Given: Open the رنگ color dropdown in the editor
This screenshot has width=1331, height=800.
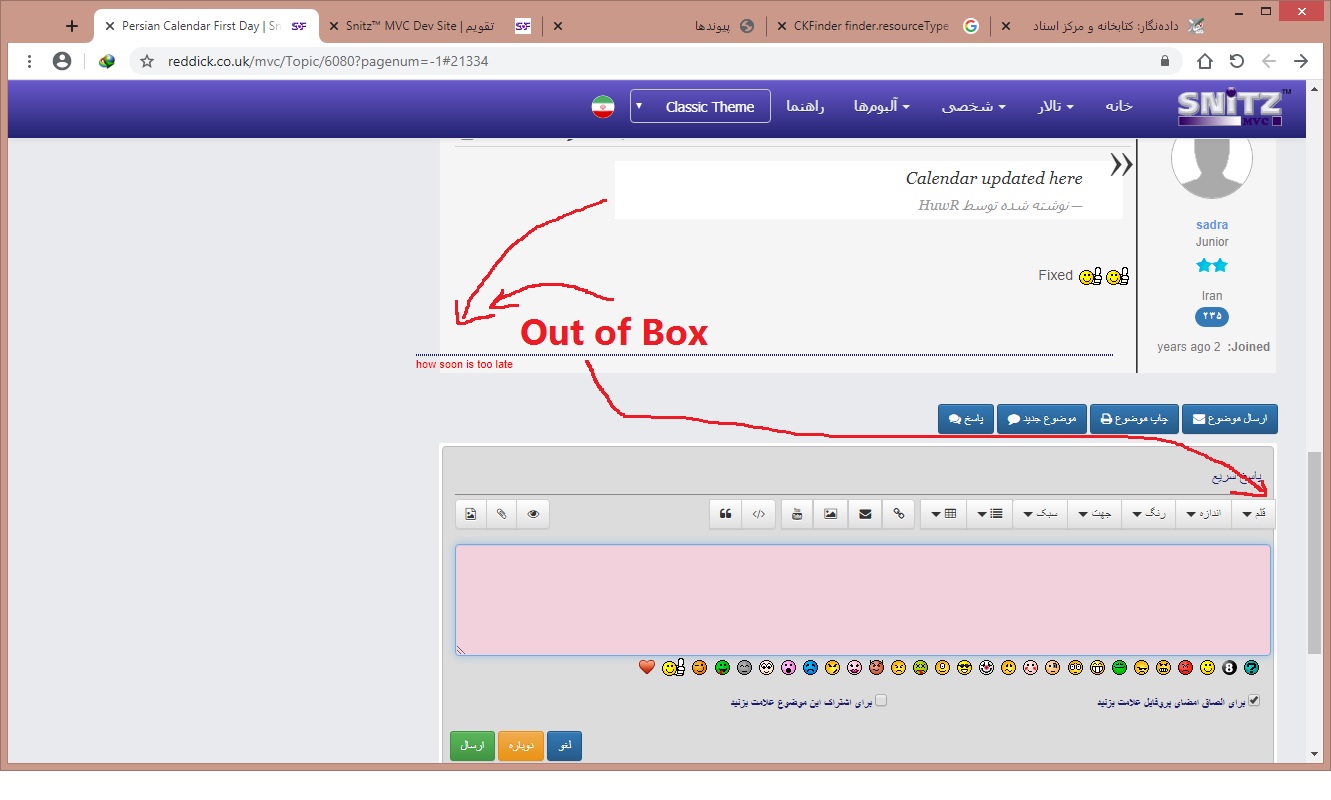Looking at the screenshot, I should [1147, 514].
